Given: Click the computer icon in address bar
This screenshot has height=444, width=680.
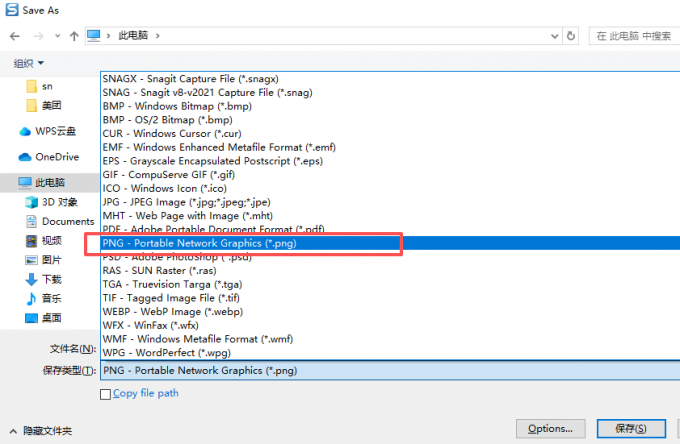Looking at the screenshot, I should point(94,35).
